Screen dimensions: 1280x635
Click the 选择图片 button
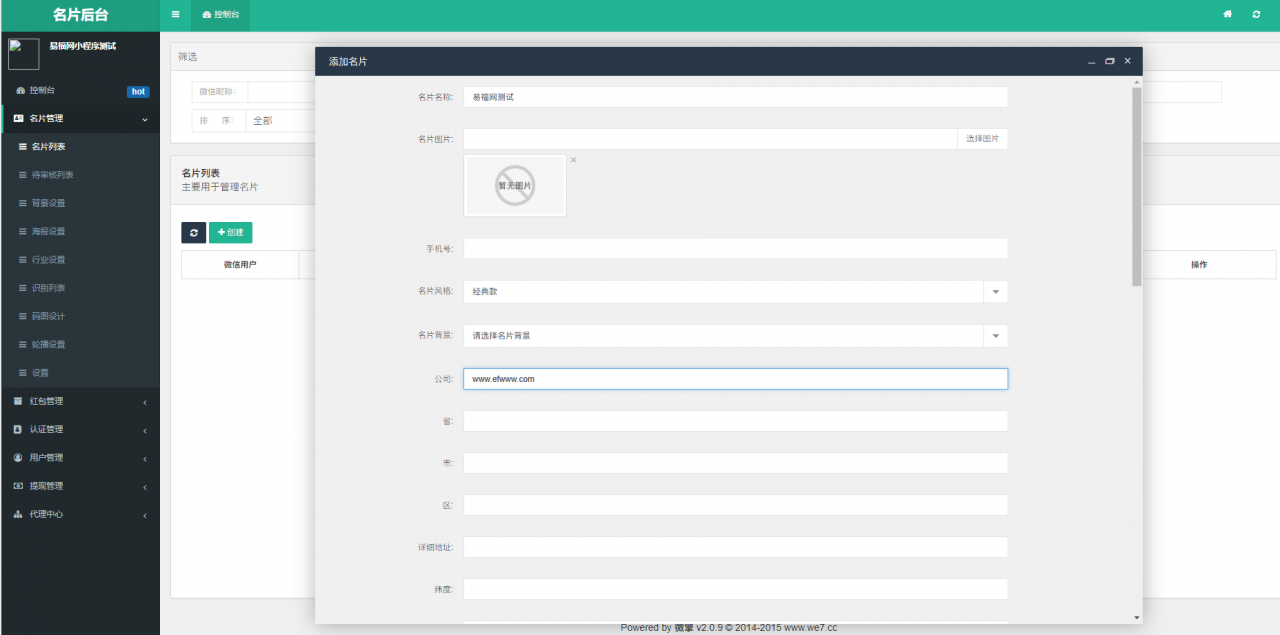pyautogui.click(x=982, y=139)
